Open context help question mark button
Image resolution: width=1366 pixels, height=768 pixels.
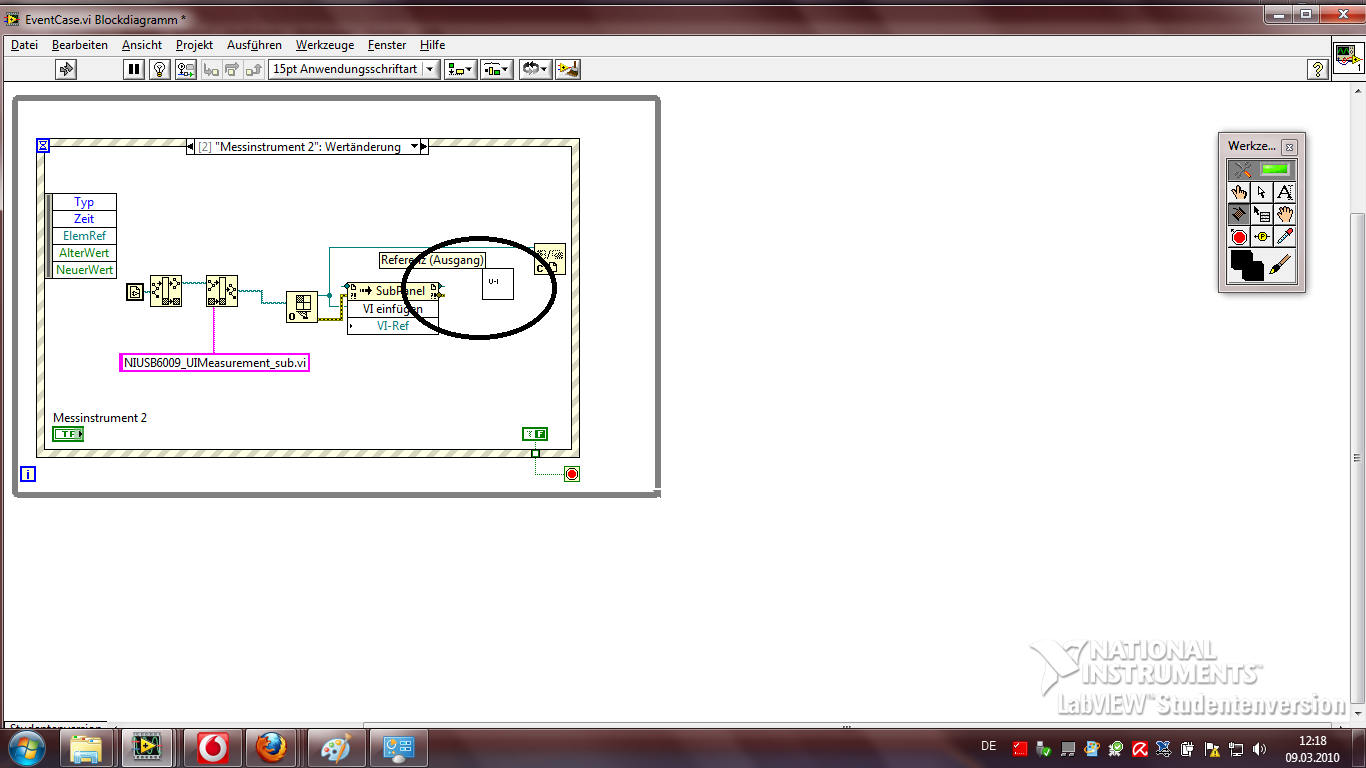[1318, 69]
